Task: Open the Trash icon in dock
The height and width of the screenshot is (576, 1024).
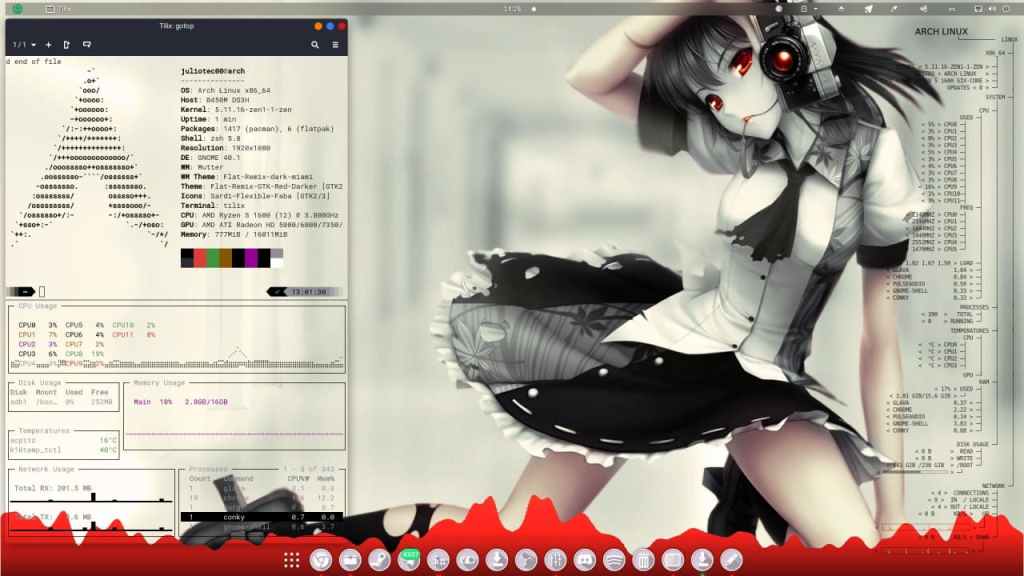Action: tap(644, 560)
